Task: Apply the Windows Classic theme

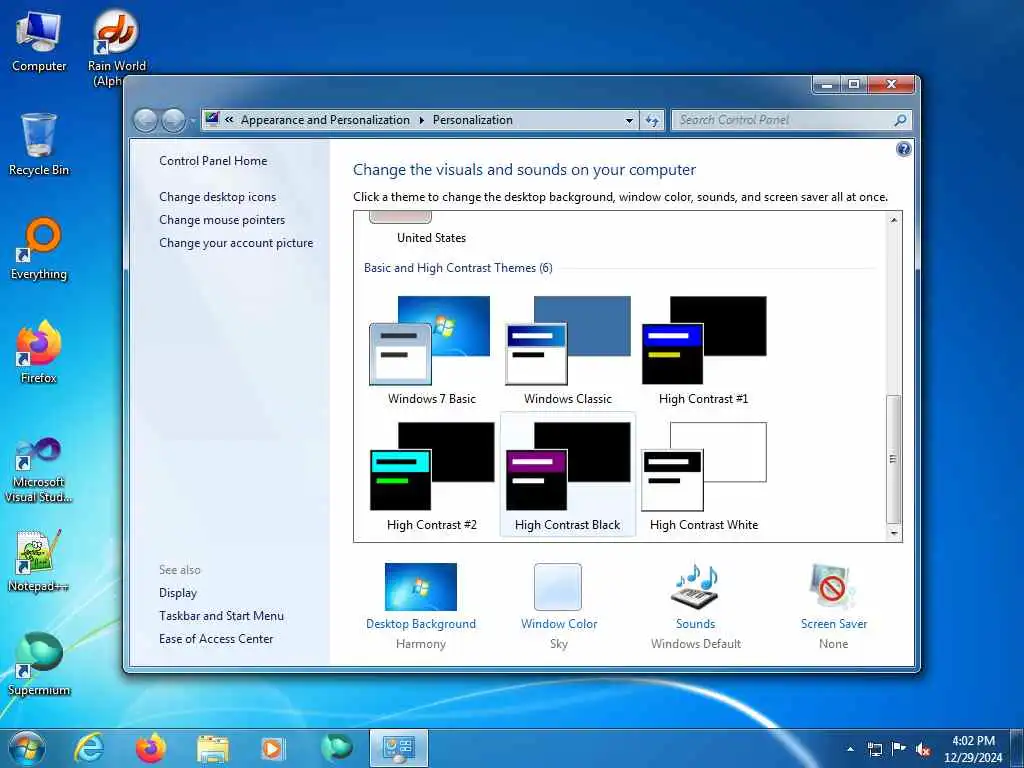Action: point(568,349)
